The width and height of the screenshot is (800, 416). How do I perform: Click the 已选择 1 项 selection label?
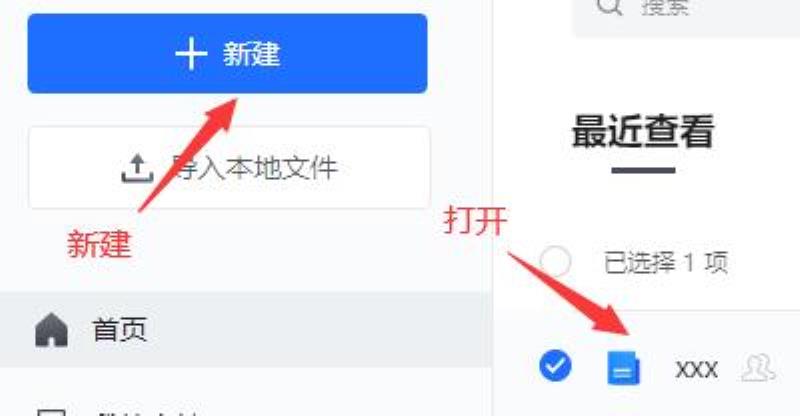(x=666, y=262)
